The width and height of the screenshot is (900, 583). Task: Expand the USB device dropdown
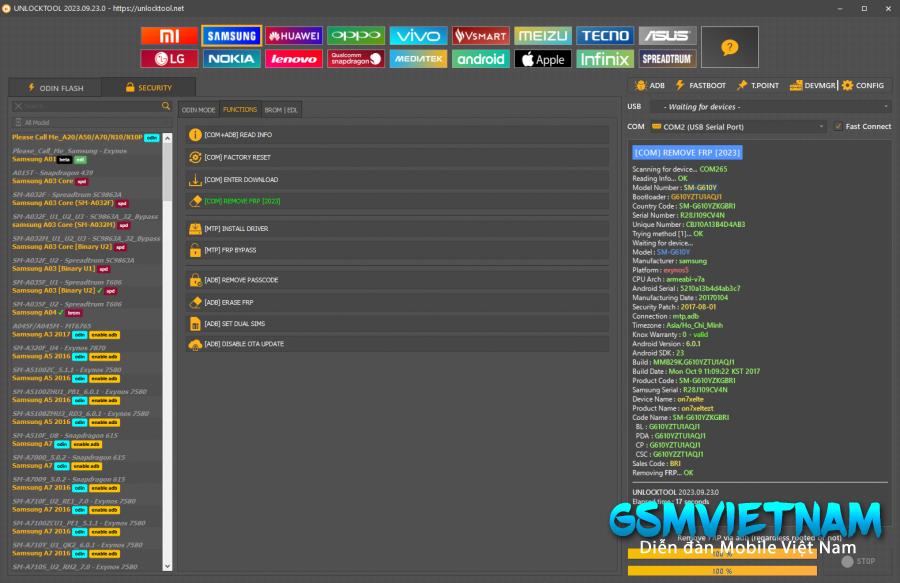771,107
